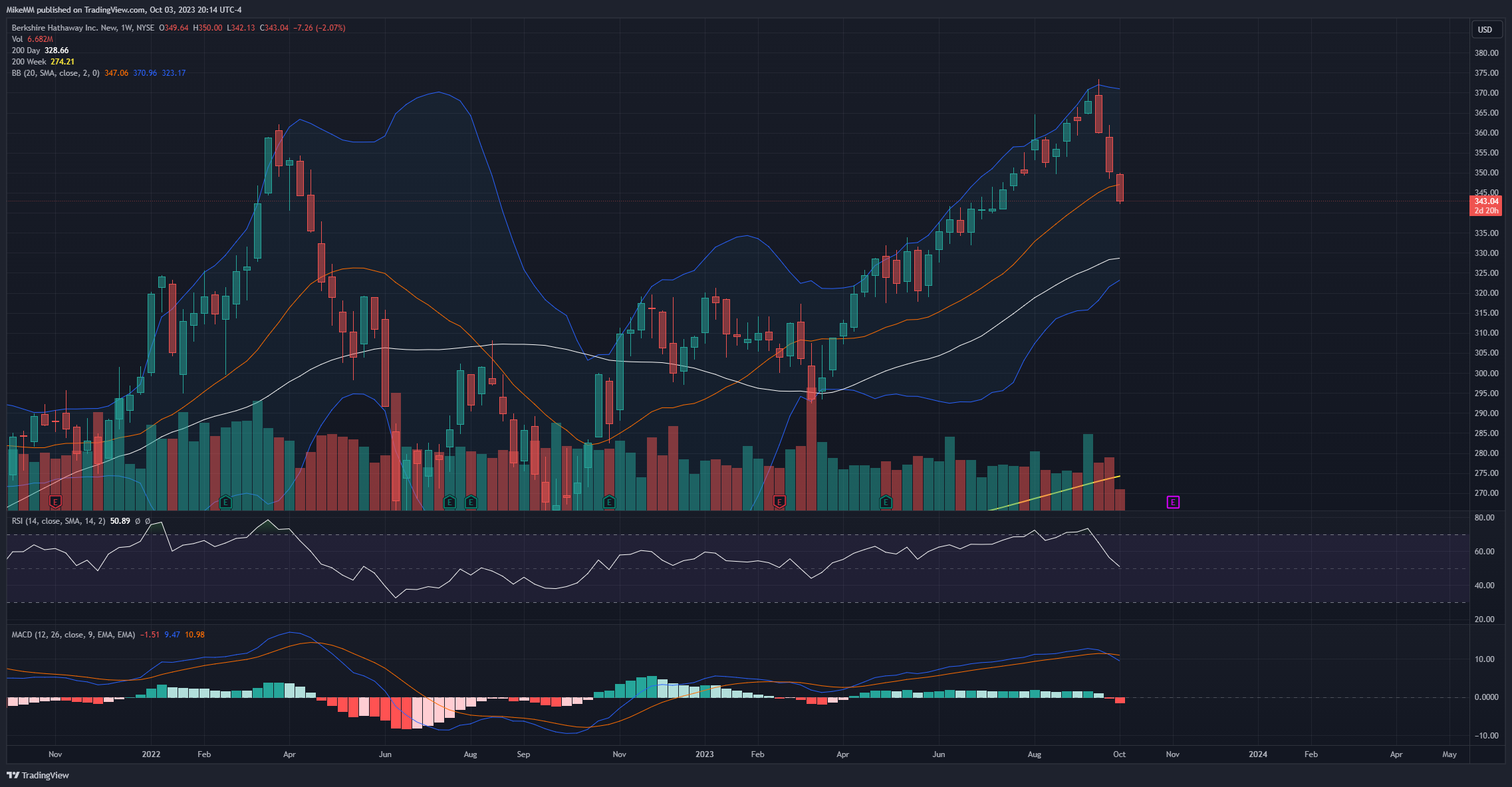This screenshot has height=787, width=1512.
Task: Click the MACD axis label 0.000
Action: tap(1487, 697)
